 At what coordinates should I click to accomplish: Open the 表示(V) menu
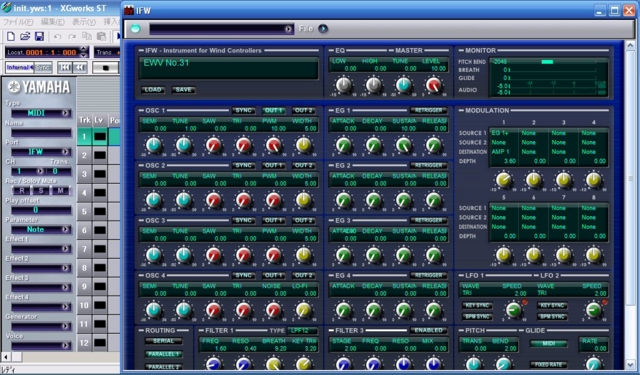[84, 22]
